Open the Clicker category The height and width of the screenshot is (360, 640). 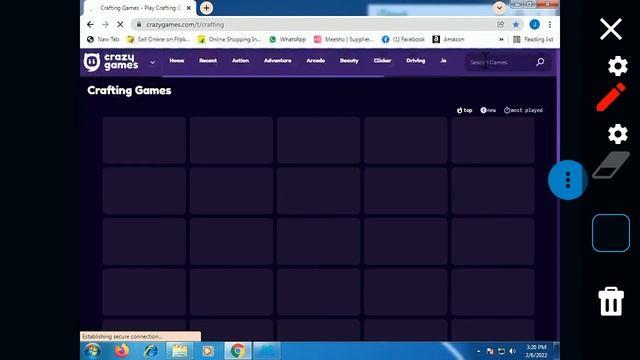pos(382,60)
